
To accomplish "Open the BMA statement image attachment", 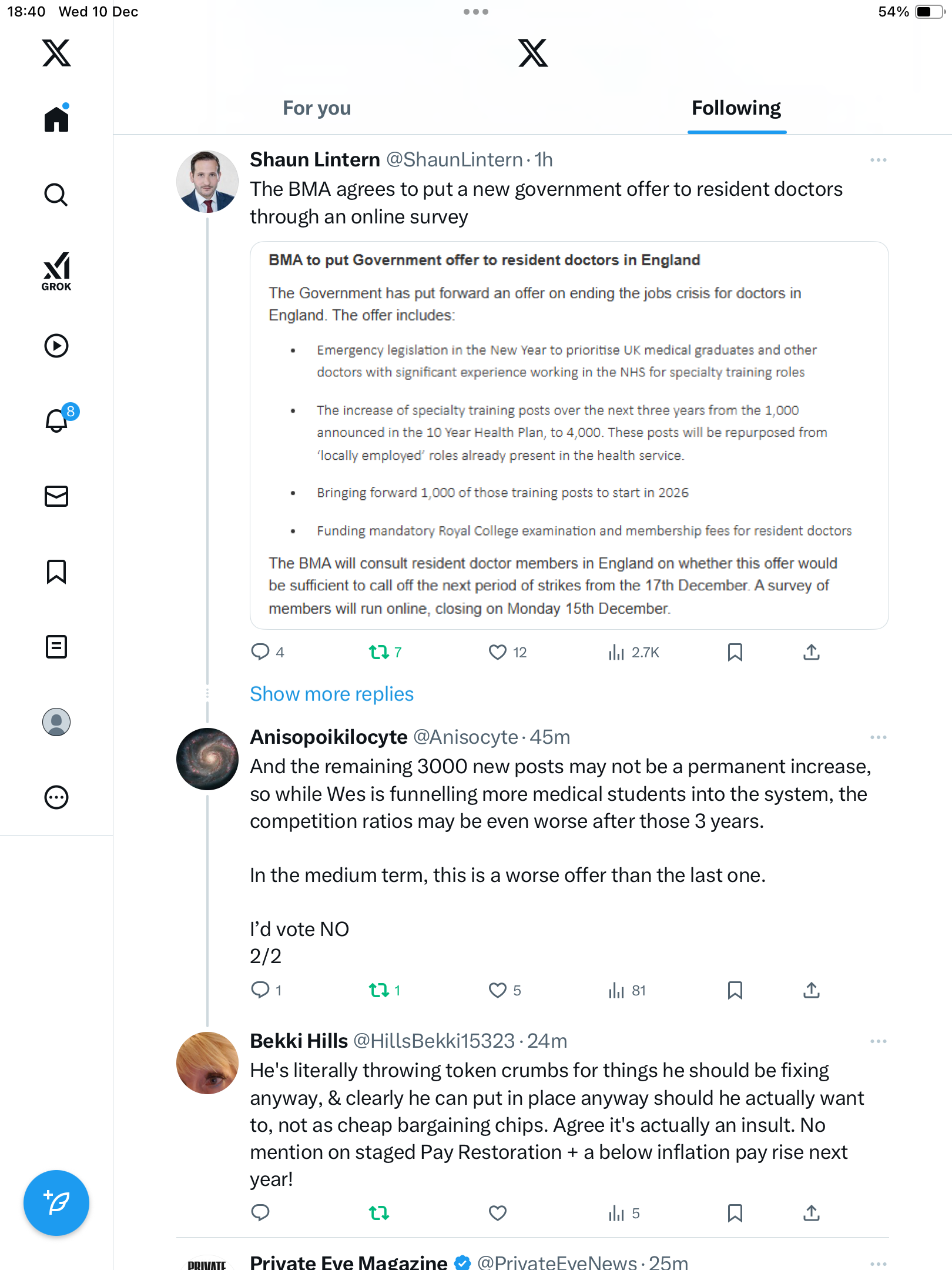I will click(569, 435).
